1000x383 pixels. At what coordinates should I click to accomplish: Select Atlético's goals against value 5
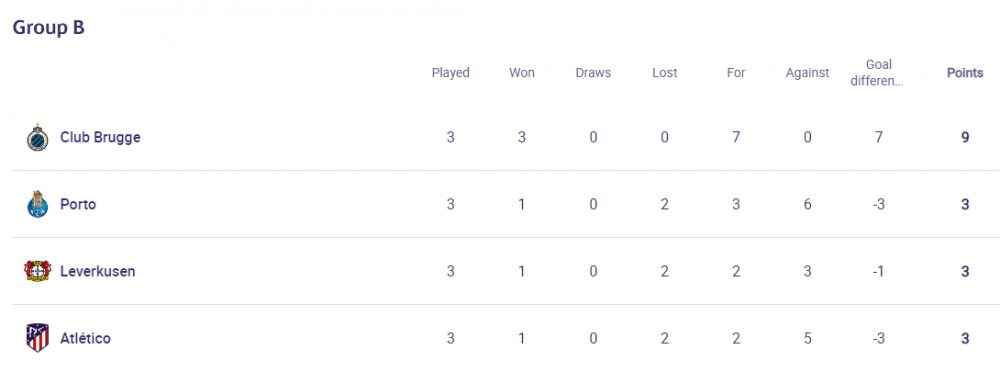pos(807,338)
